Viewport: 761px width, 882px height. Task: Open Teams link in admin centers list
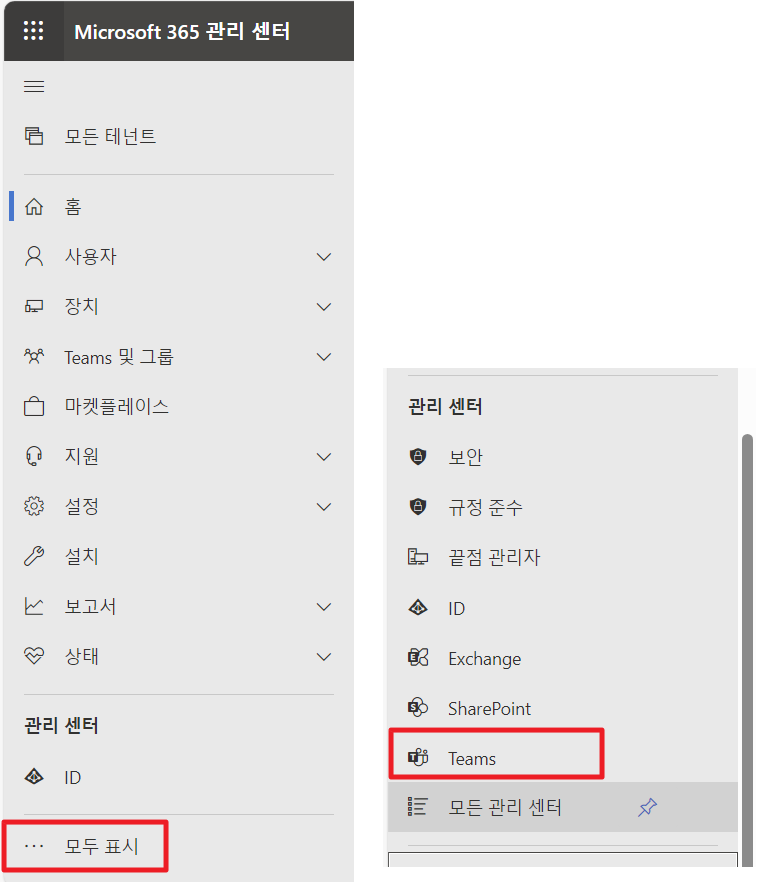[x=472, y=758]
